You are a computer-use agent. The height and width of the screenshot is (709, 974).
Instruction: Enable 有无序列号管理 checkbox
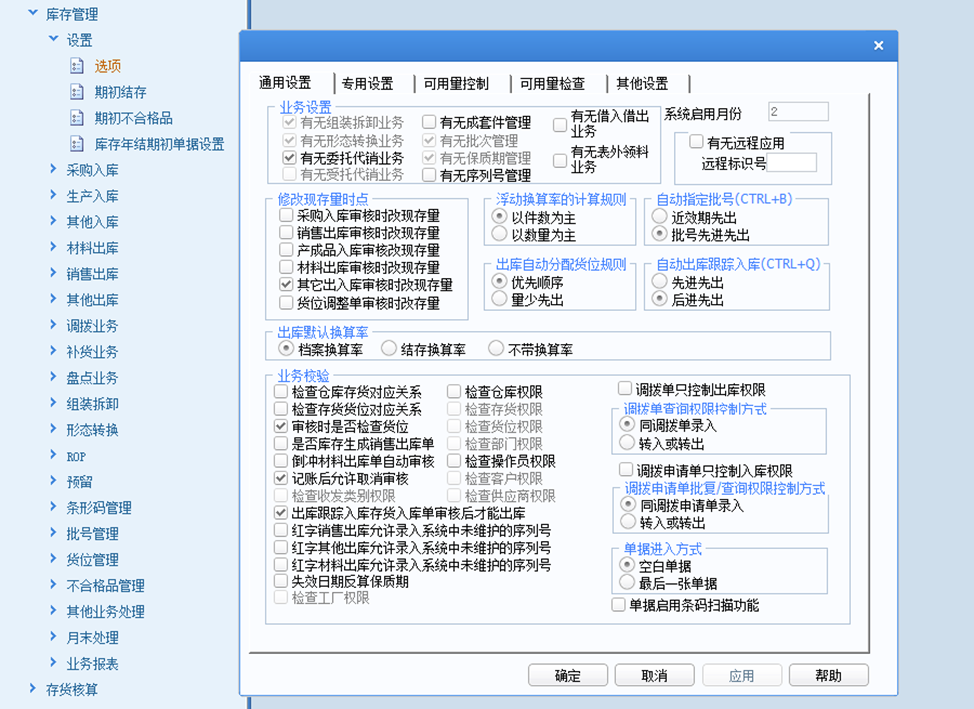click(429, 175)
